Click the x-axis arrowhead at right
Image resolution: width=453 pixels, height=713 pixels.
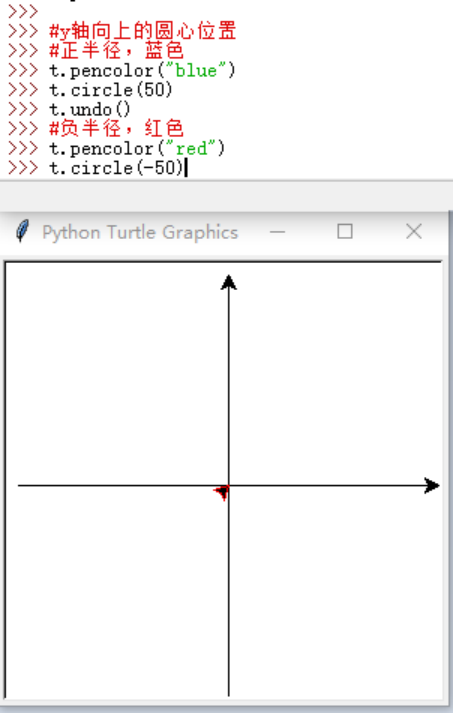tap(431, 486)
